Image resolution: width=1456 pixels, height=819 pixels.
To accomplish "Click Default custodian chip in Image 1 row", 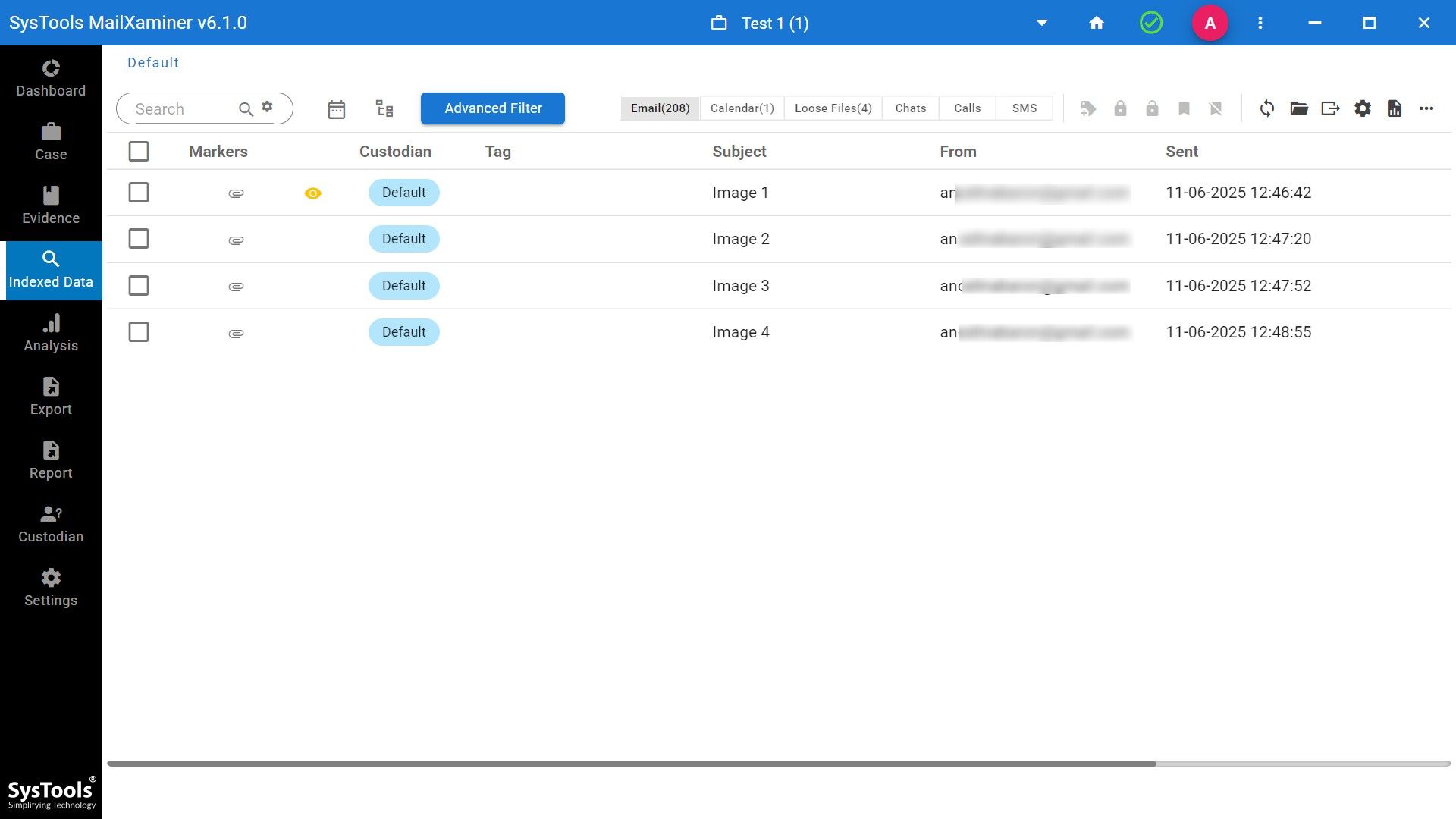I will point(404,193).
